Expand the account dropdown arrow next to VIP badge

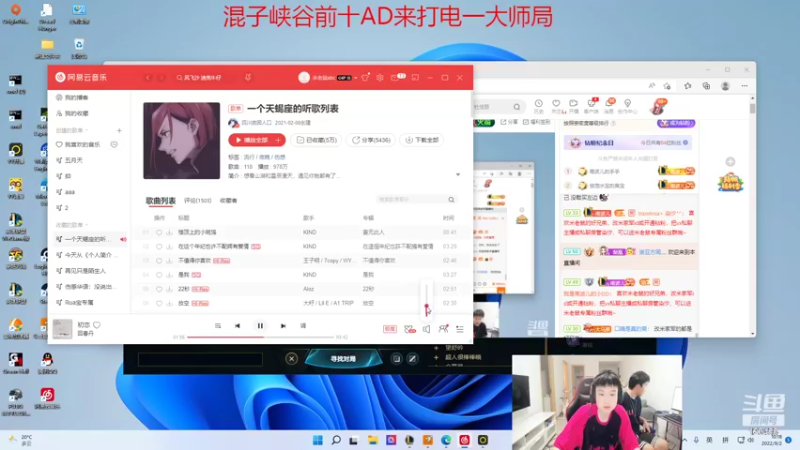pos(356,78)
